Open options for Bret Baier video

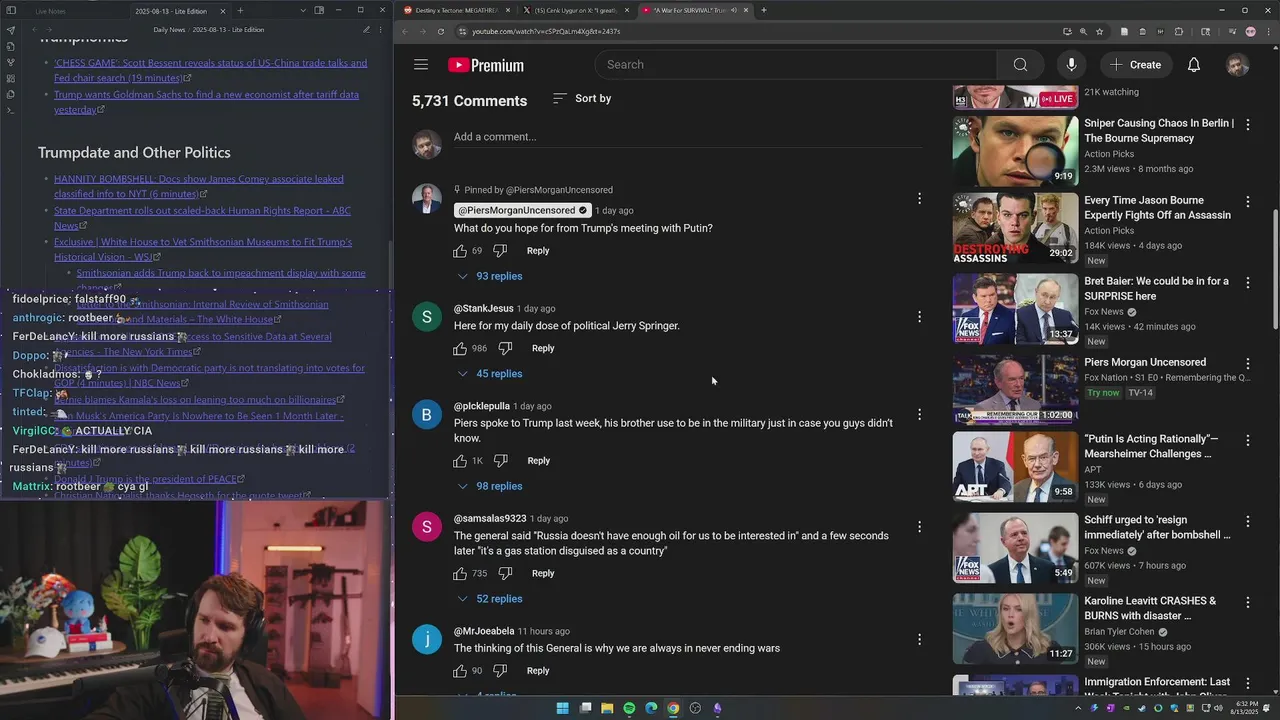(x=1247, y=283)
